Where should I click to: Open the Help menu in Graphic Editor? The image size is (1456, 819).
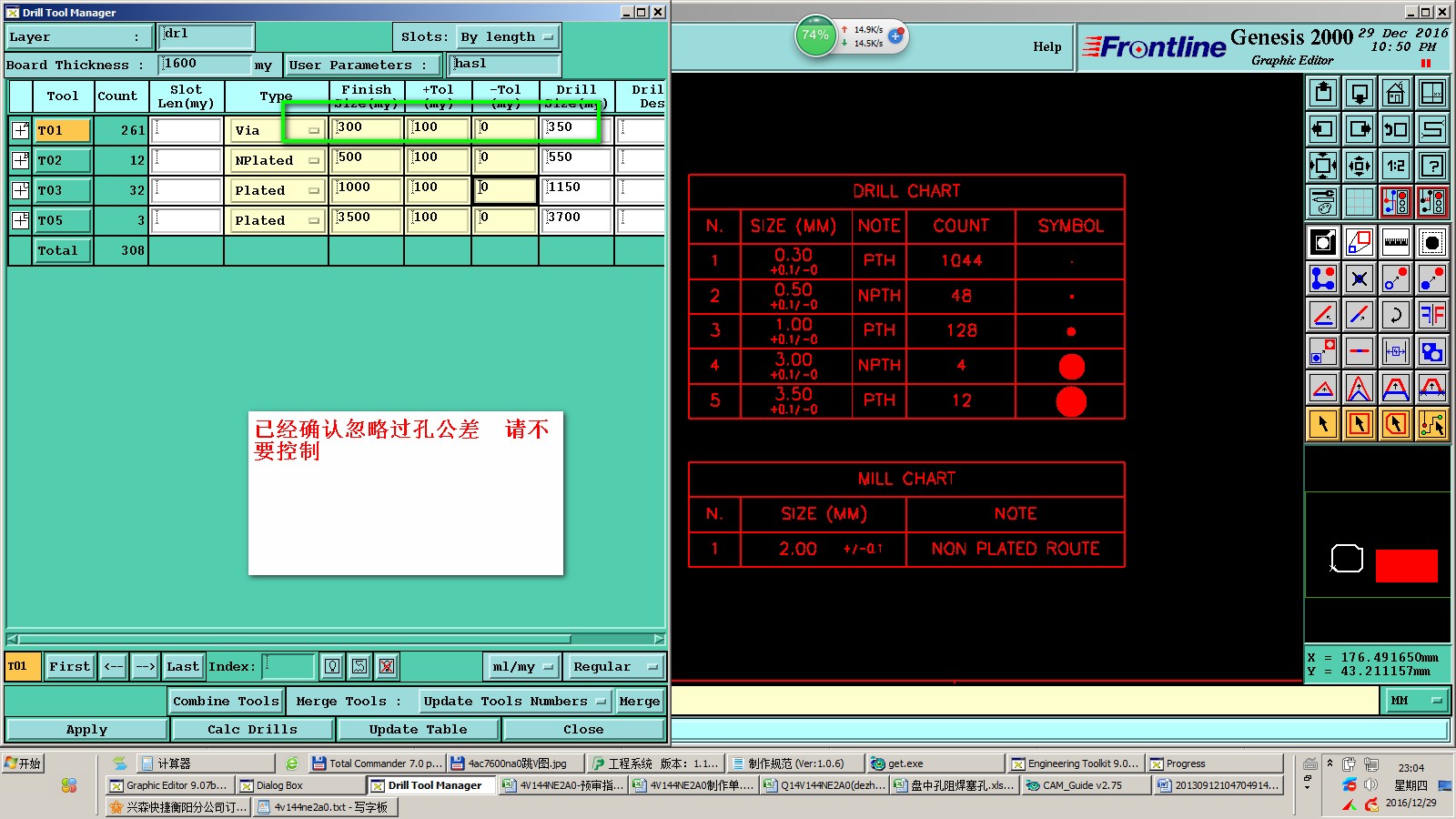[1046, 46]
